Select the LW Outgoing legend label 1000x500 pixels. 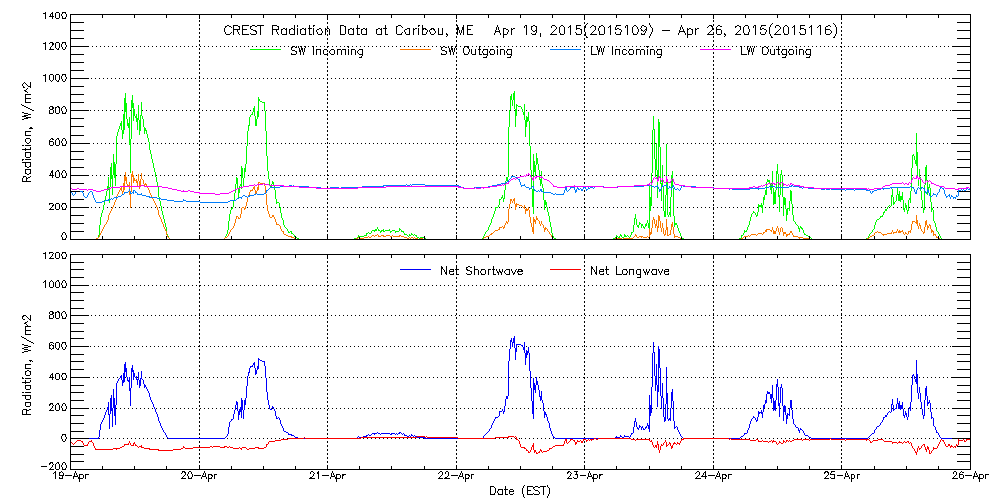tap(775, 51)
